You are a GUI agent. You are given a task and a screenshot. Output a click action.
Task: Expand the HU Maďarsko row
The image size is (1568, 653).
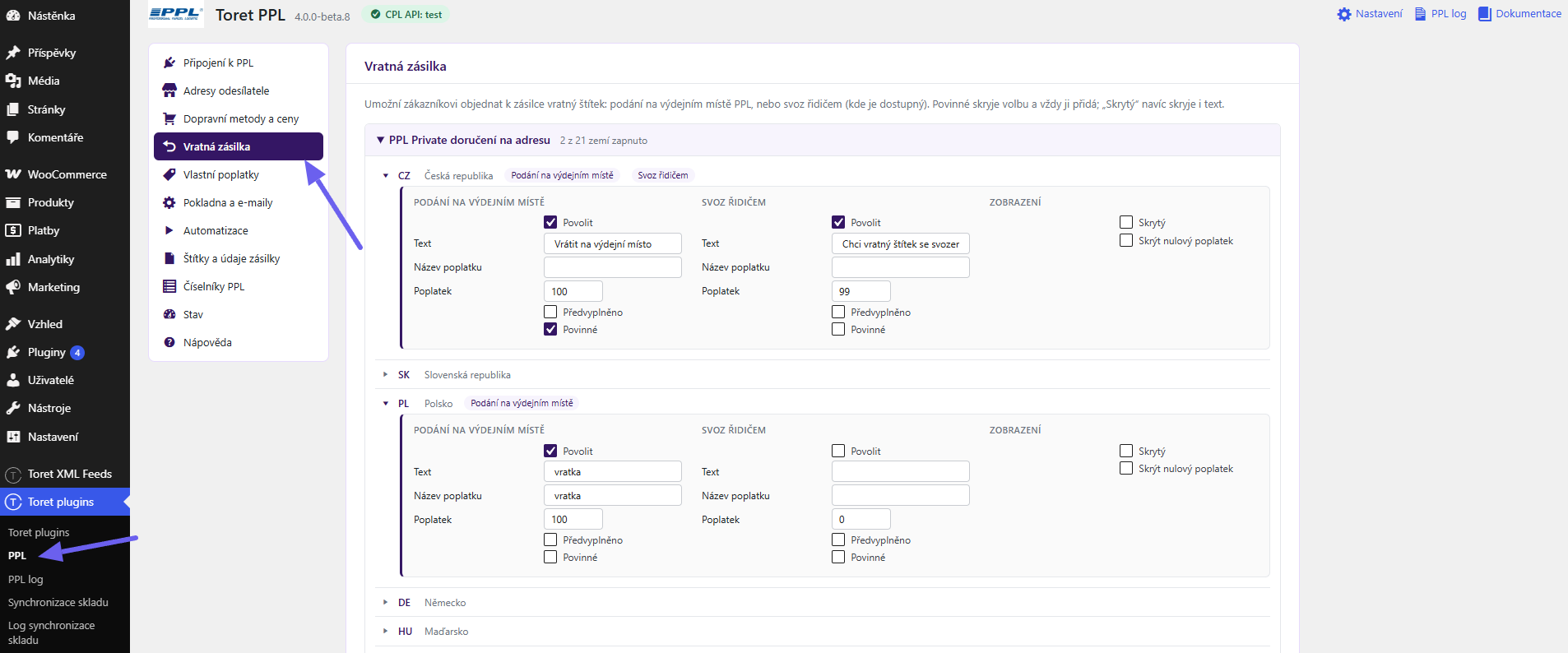coord(386,631)
